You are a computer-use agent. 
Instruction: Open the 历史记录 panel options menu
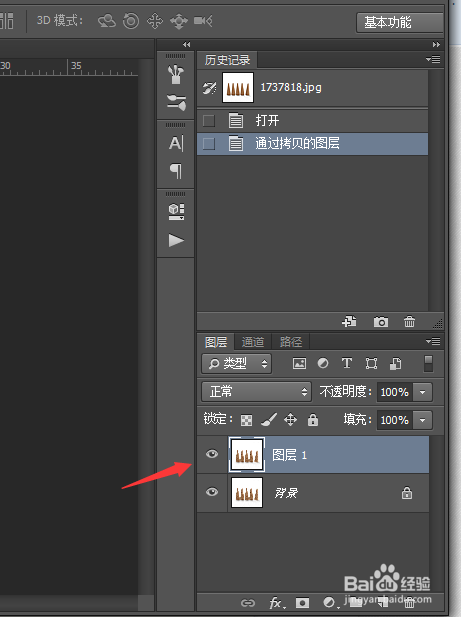tap(433, 60)
